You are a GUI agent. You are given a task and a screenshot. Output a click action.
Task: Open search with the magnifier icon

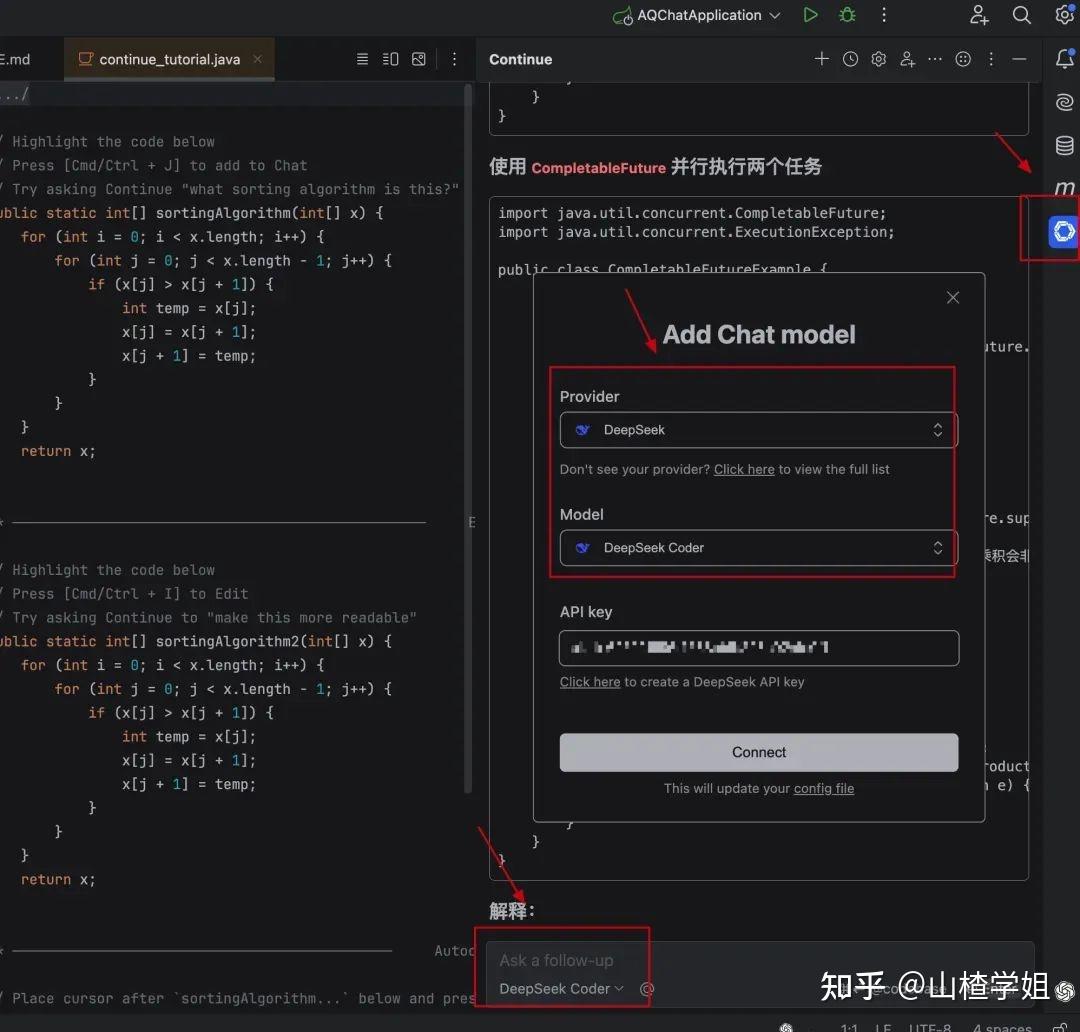(x=1021, y=15)
